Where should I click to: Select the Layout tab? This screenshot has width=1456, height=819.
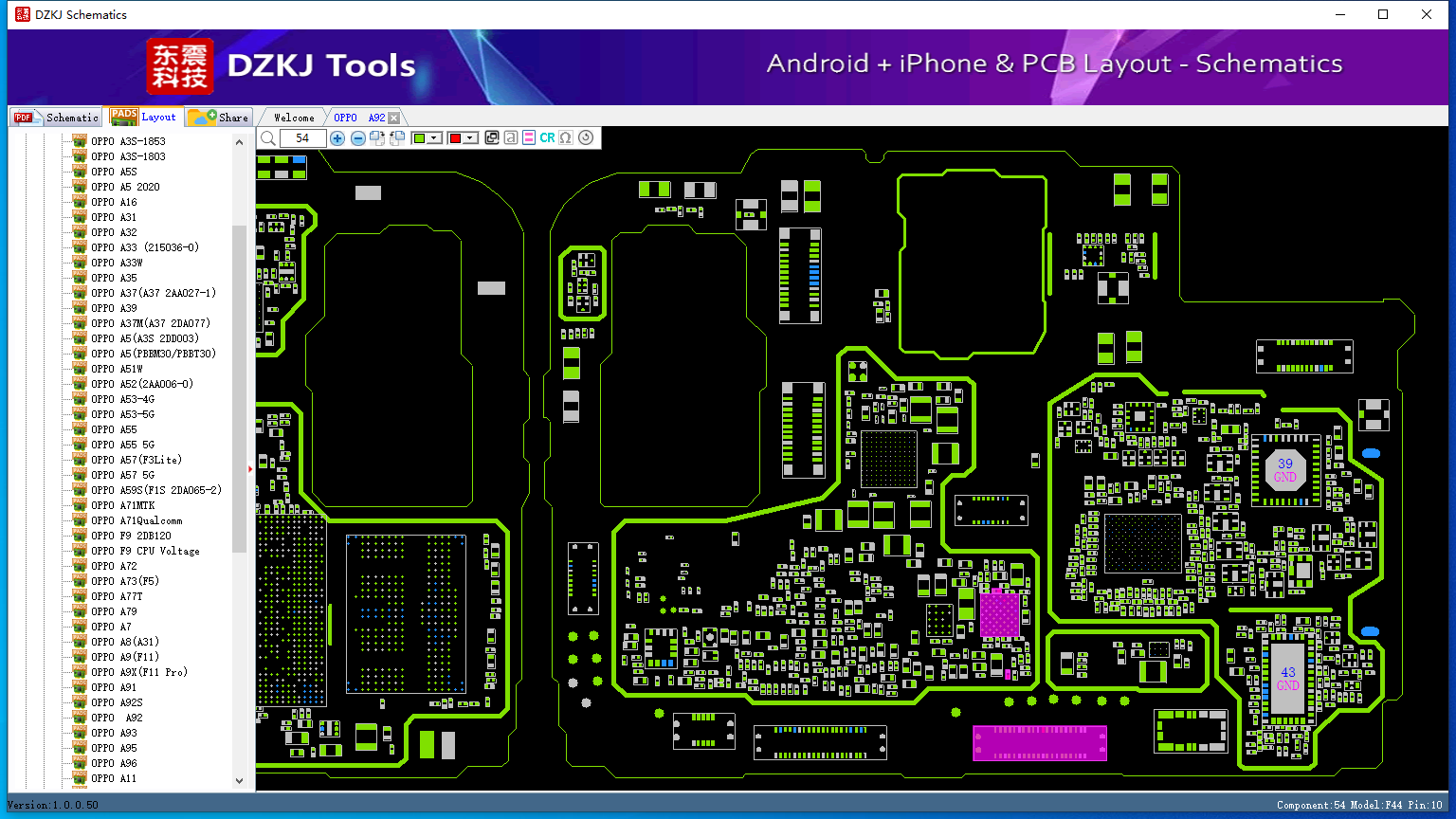143,117
